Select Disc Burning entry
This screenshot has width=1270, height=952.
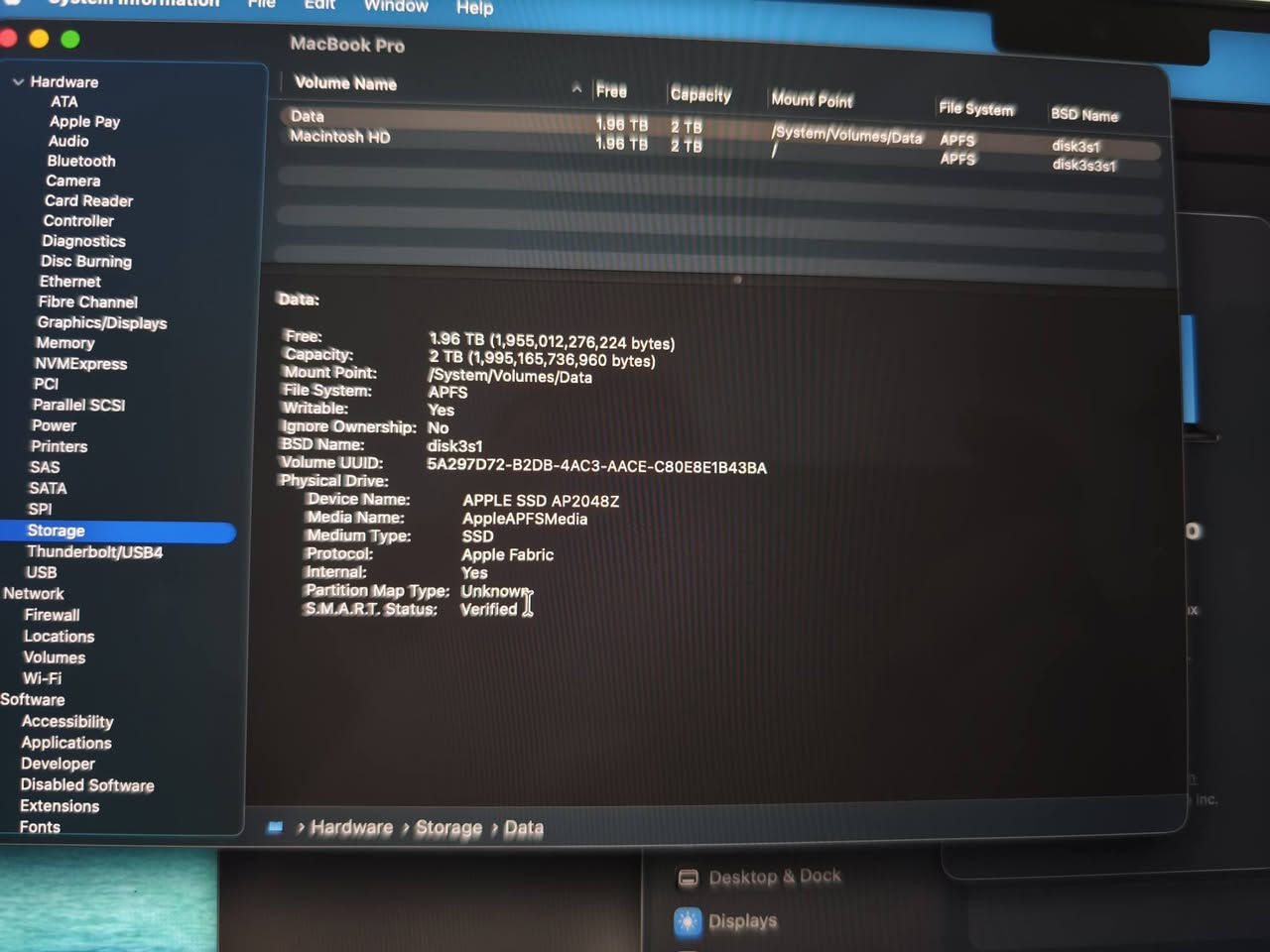pyautogui.click(x=85, y=261)
